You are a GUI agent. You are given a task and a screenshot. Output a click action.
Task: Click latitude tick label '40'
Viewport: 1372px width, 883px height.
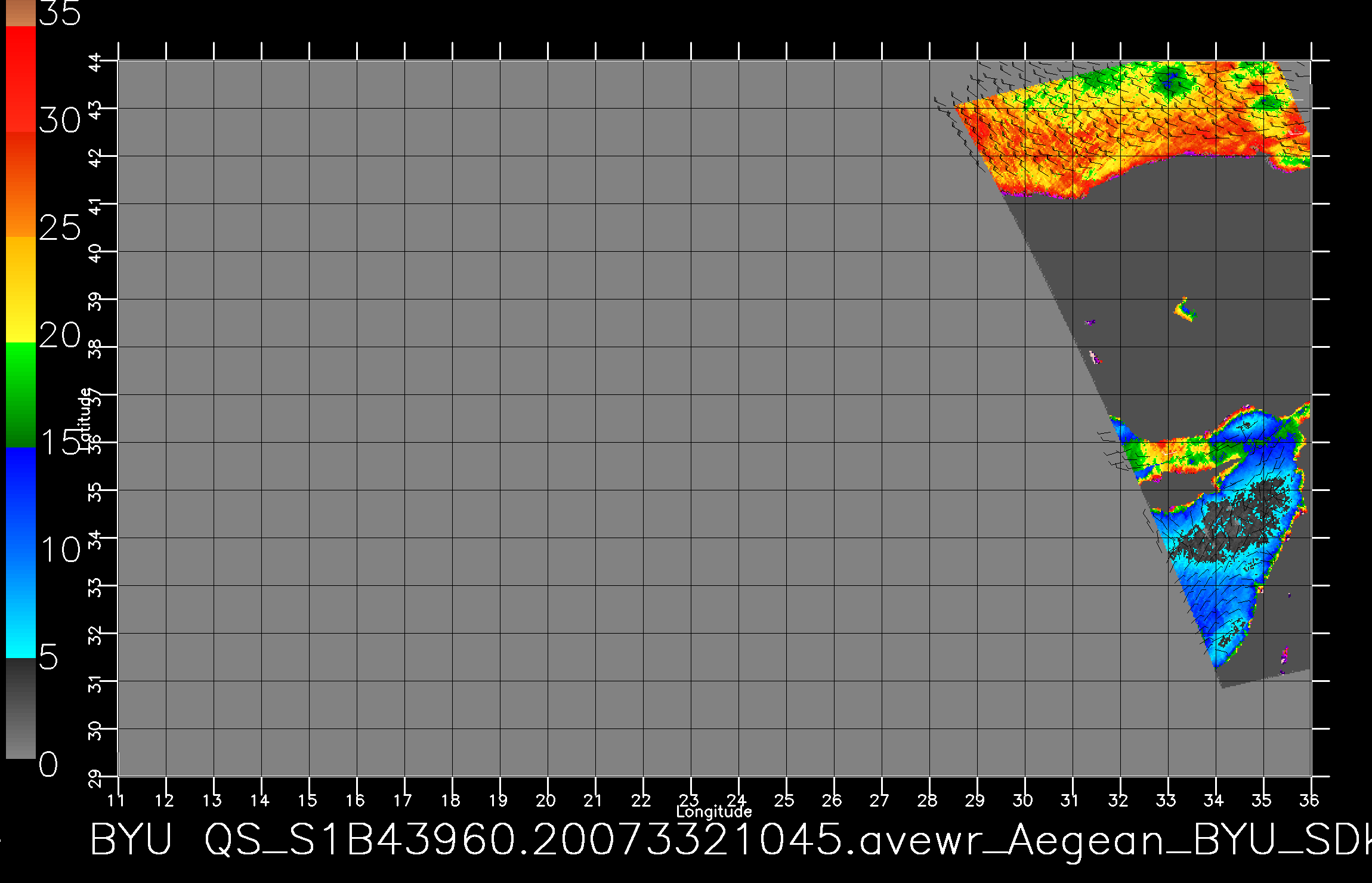coord(96,253)
